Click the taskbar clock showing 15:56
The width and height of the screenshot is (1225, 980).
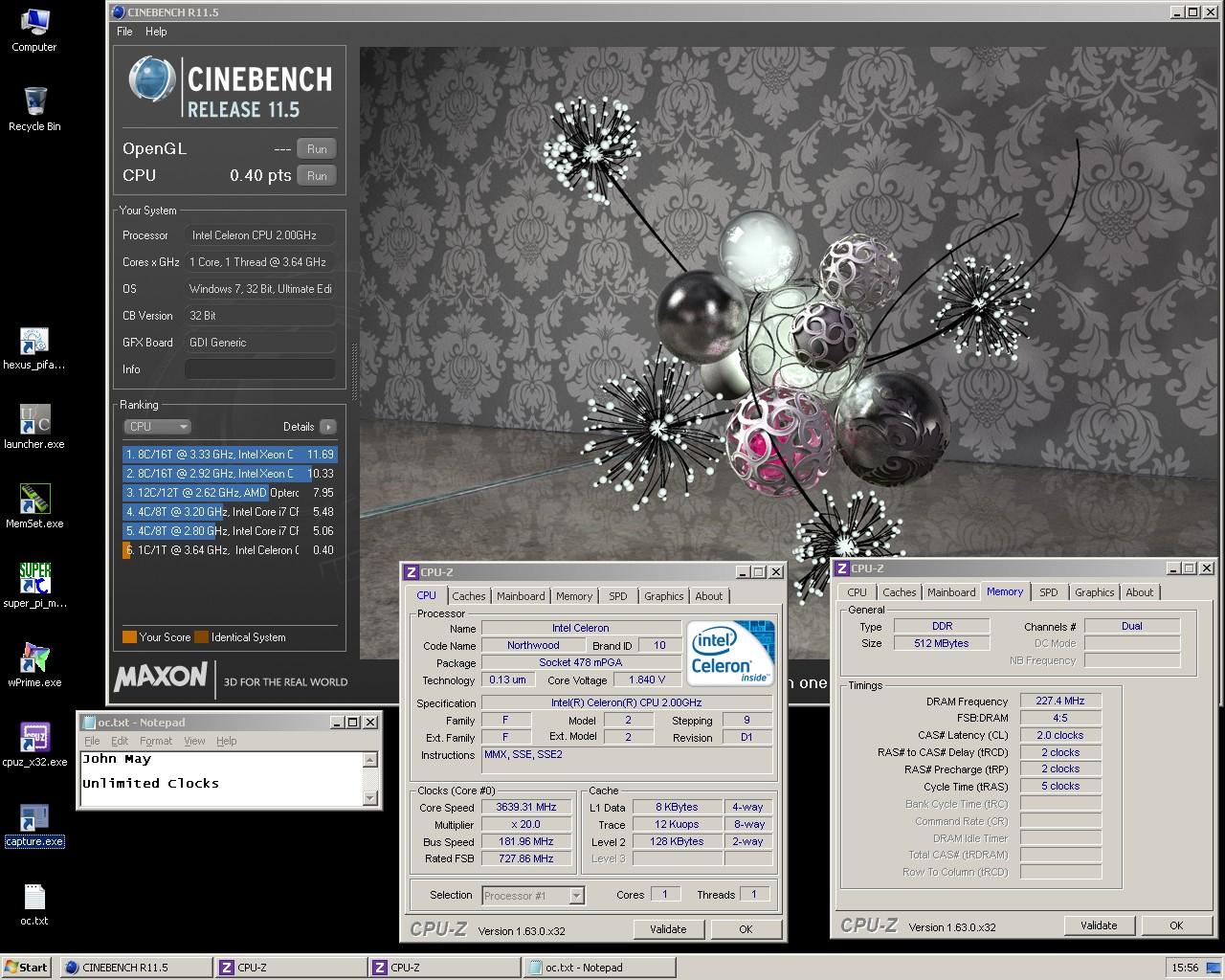1185,968
